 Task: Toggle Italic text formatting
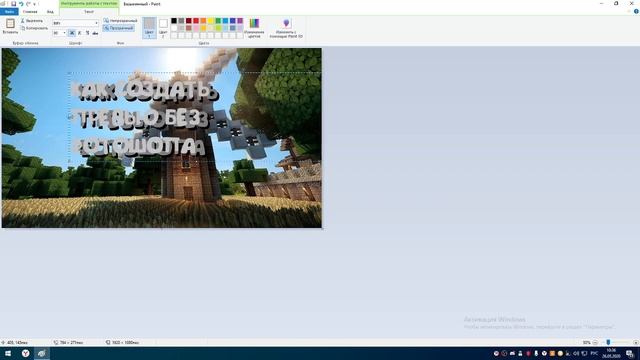80,33
